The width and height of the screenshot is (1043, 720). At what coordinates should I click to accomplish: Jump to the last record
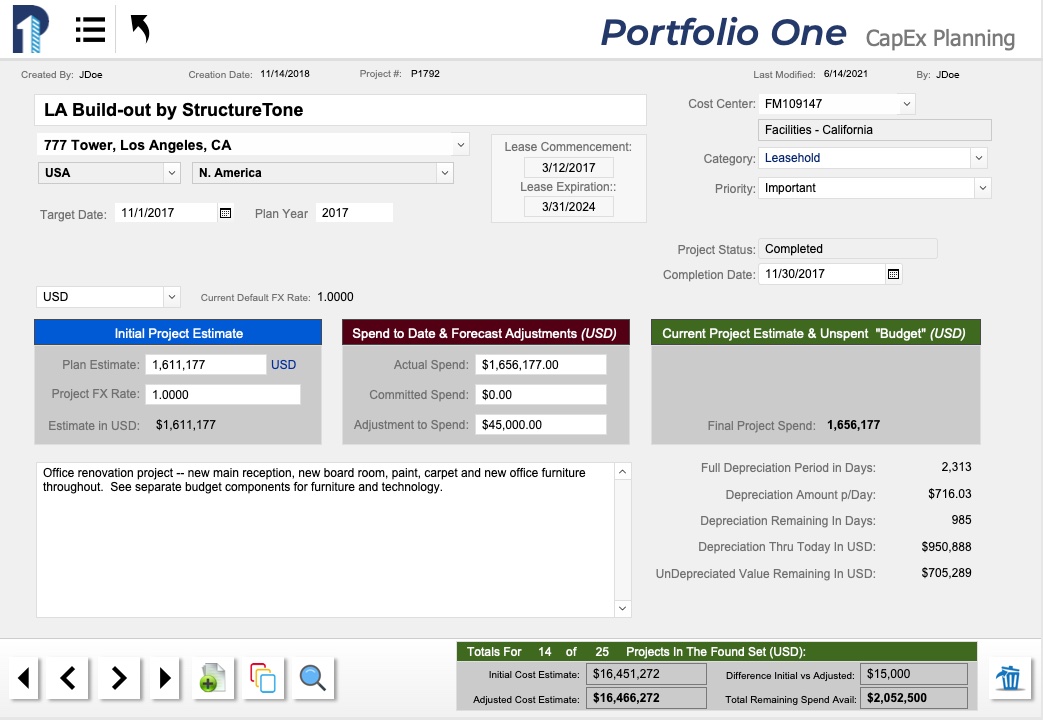[165, 678]
